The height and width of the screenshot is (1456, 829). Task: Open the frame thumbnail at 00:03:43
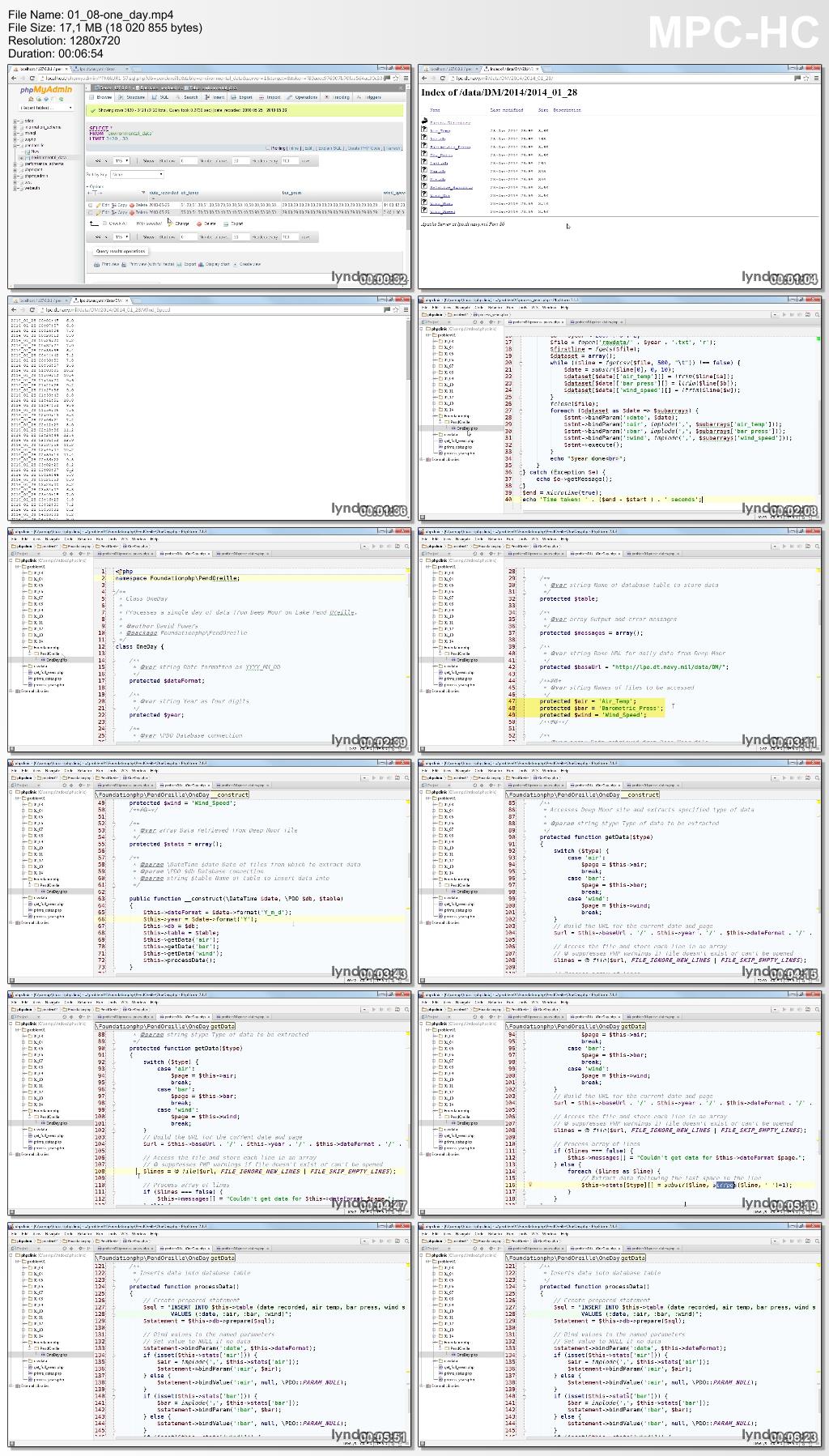(x=210, y=871)
